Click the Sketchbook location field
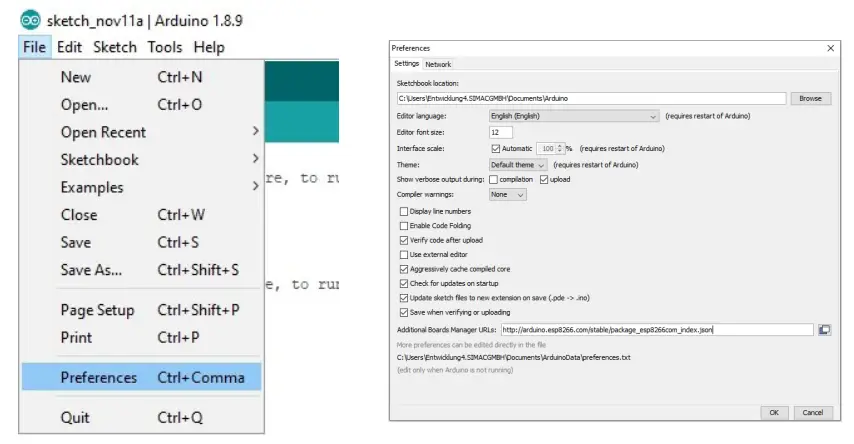This screenshot has width=854, height=444. pos(591,99)
